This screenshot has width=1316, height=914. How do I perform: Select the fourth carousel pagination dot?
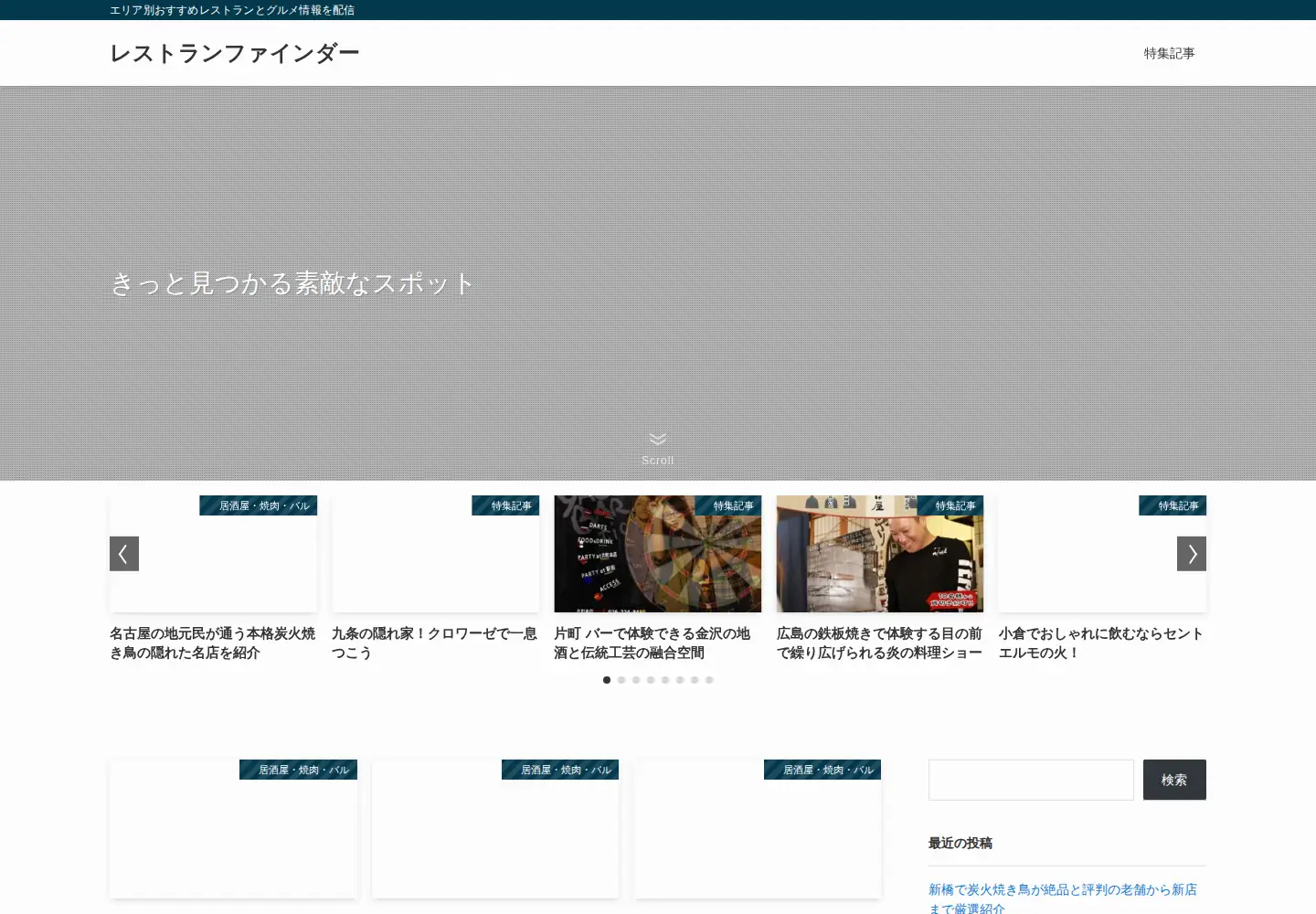pos(651,680)
